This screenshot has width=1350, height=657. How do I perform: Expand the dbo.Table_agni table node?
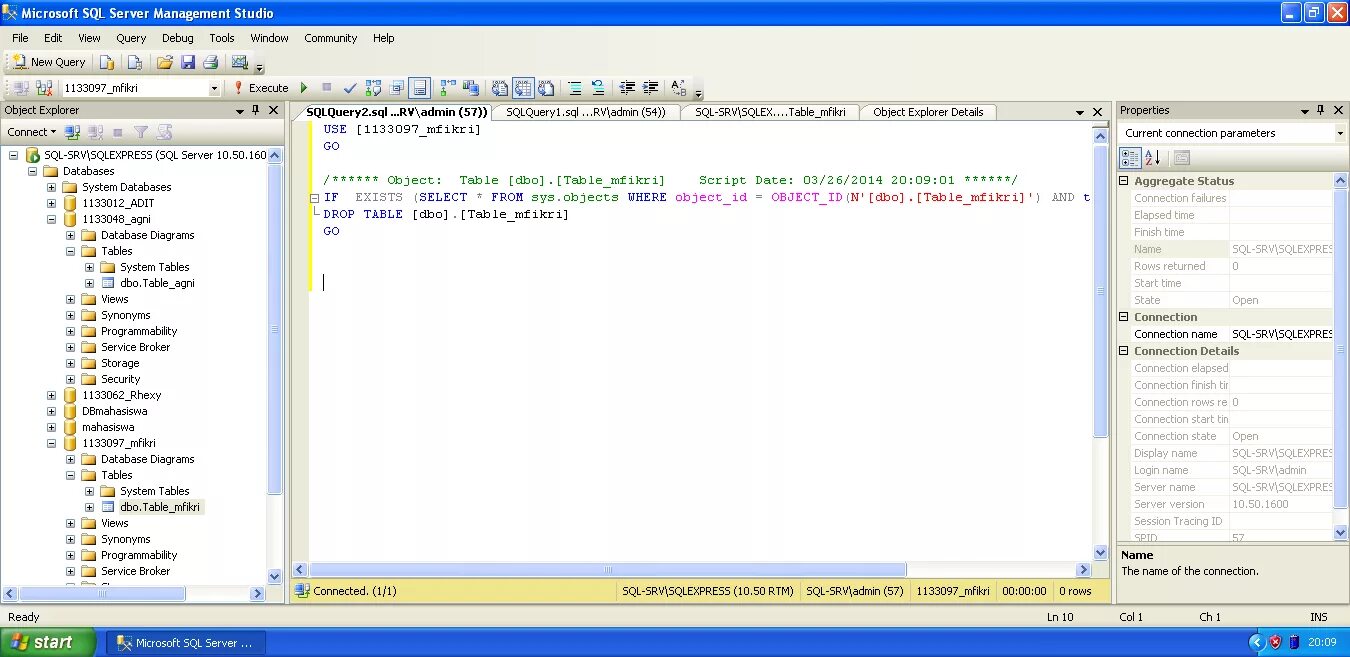(89, 283)
